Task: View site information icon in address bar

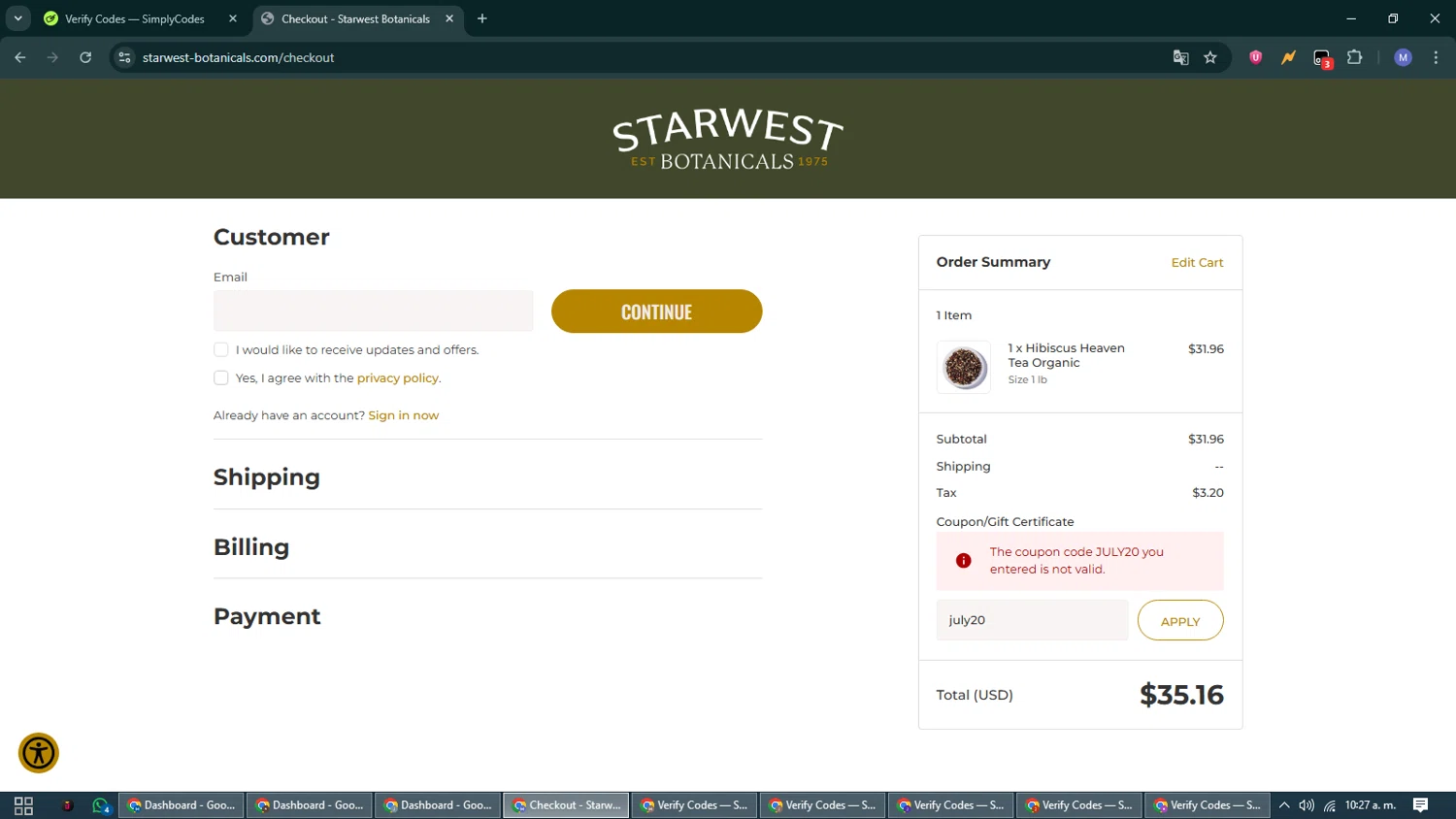Action: click(124, 57)
